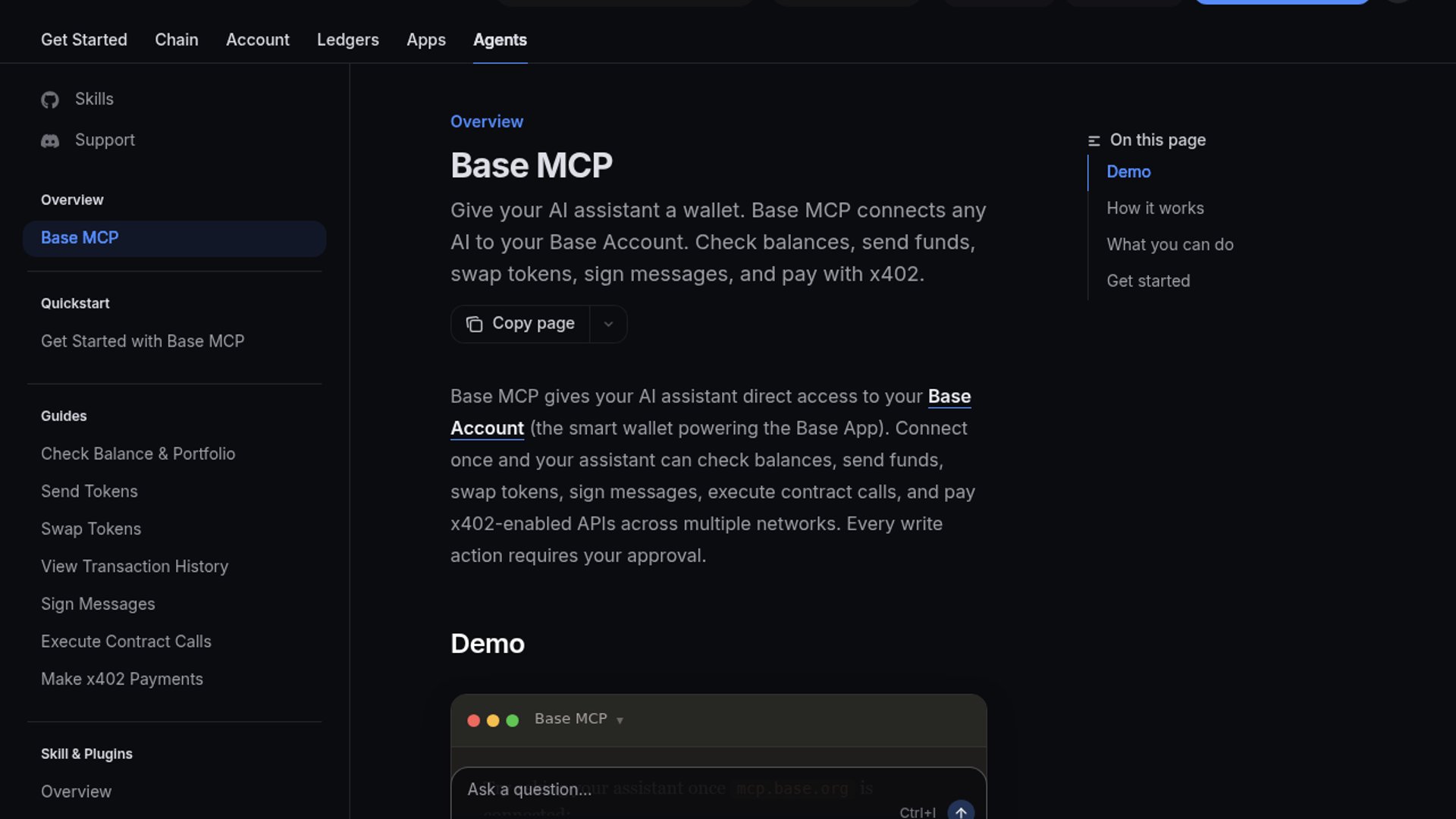Open Overview under Skill & Plugins

point(76,792)
